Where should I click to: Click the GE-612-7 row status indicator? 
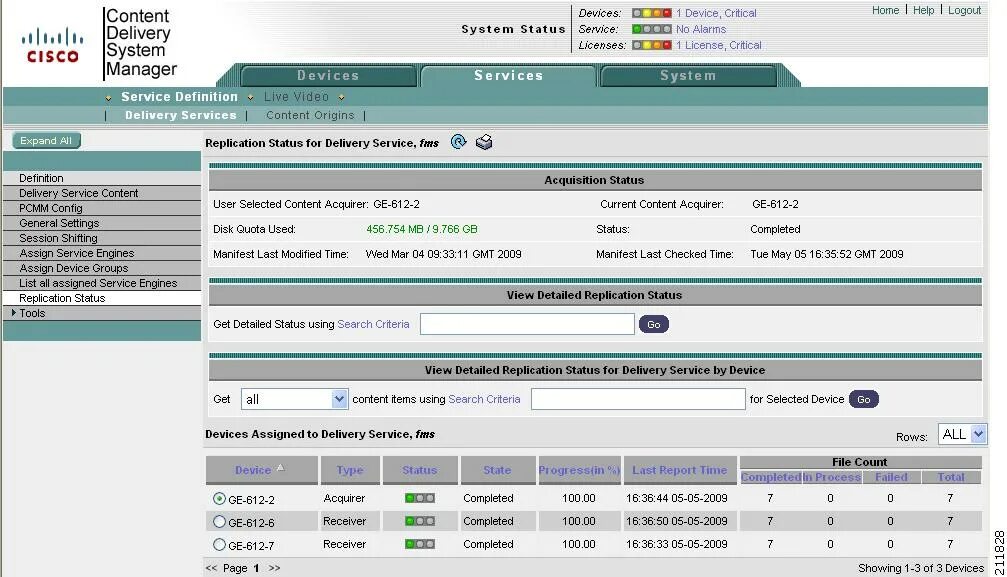pos(419,544)
